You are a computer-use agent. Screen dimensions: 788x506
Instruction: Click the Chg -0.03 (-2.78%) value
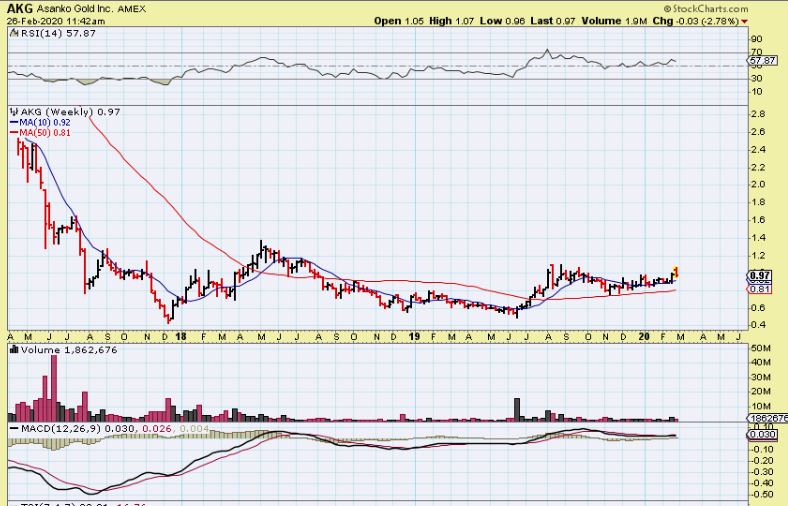coord(696,21)
